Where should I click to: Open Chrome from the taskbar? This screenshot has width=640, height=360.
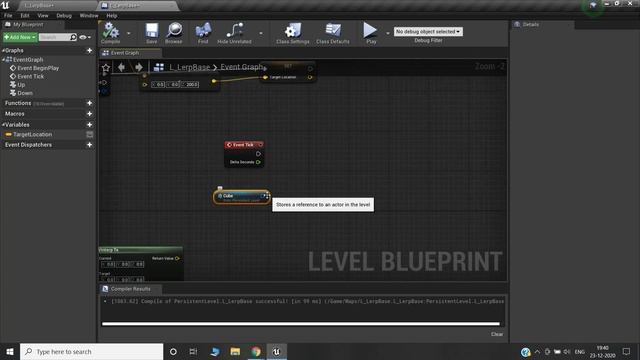click(256, 351)
